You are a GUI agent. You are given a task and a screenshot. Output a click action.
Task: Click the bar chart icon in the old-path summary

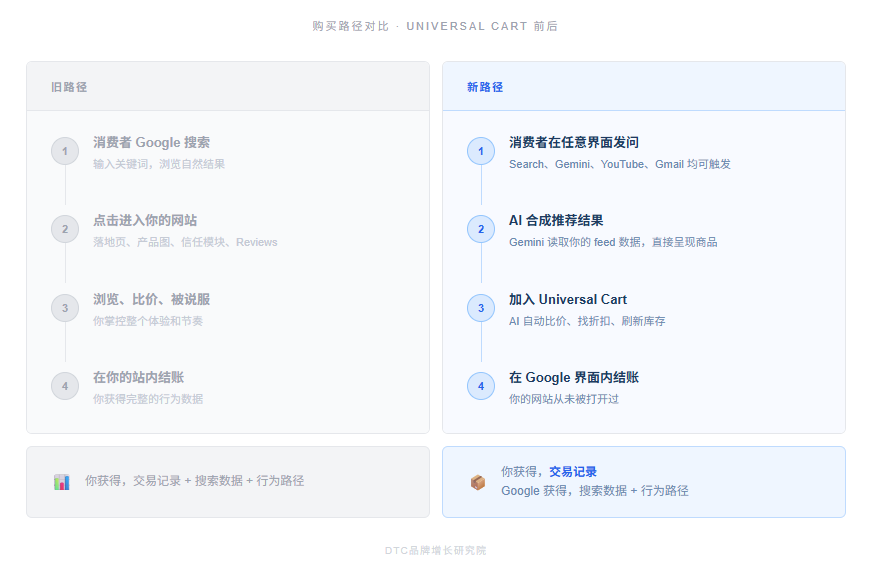61,482
